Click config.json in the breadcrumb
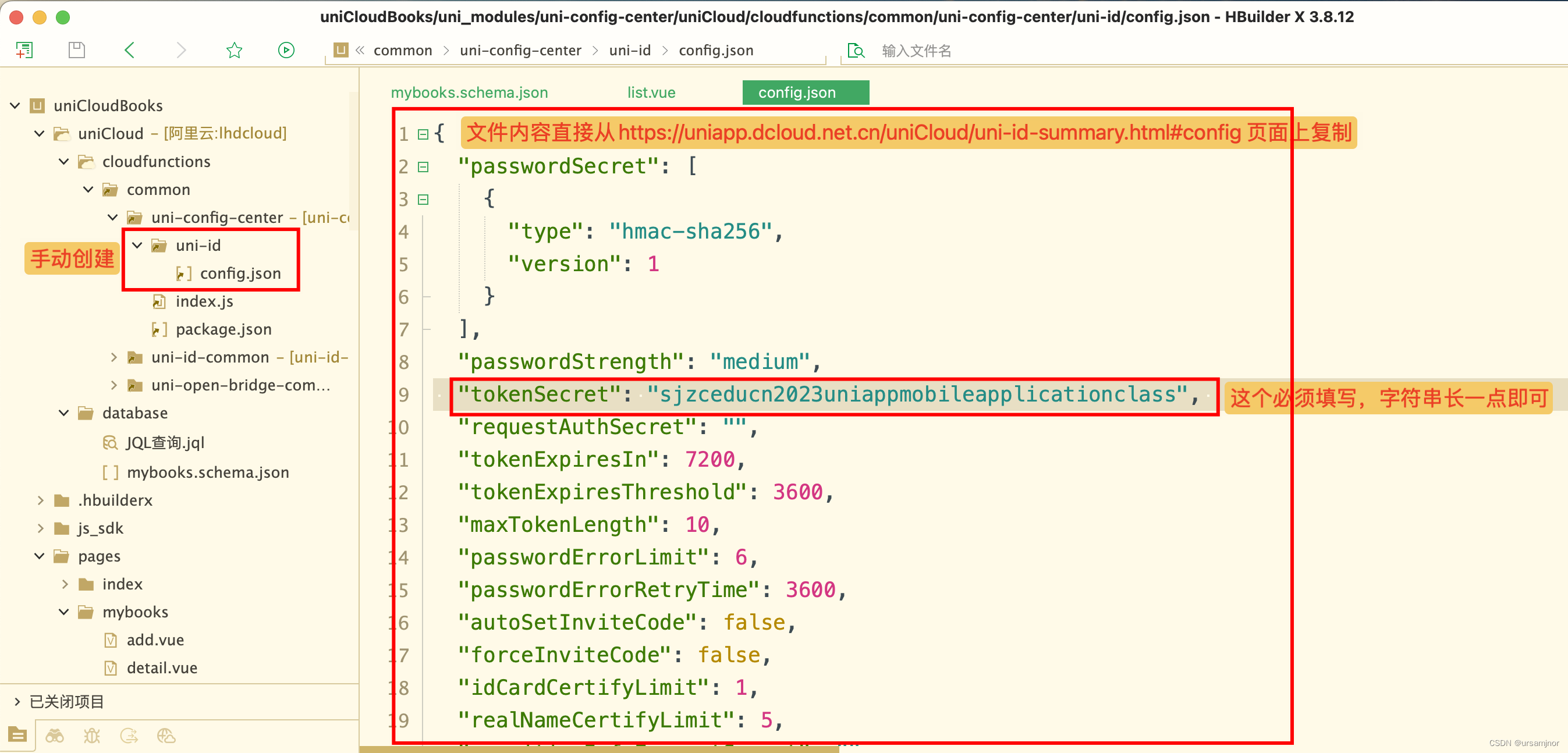The image size is (1568, 753). pyautogui.click(x=716, y=51)
